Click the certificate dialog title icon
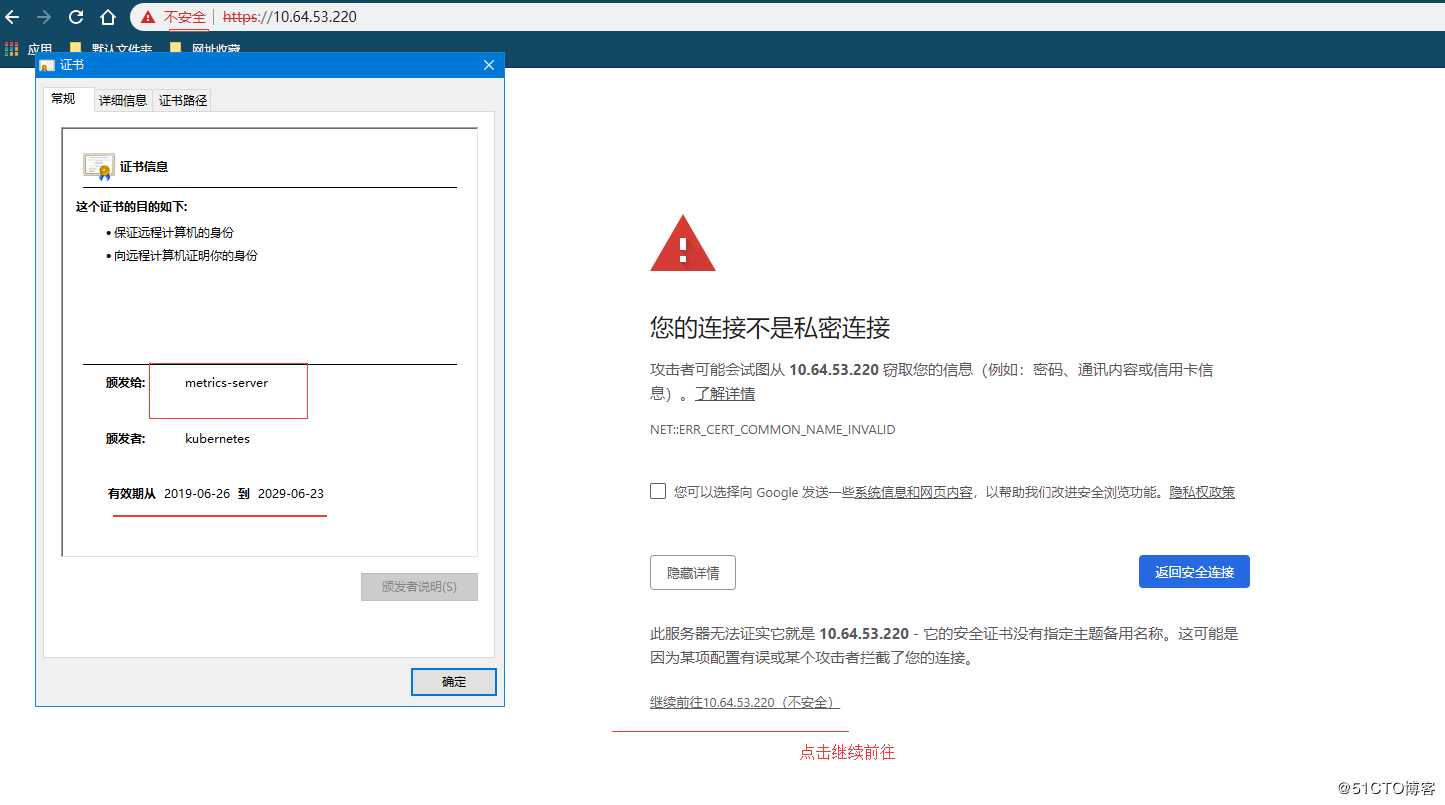1445x805 pixels. pyautogui.click(x=47, y=65)
